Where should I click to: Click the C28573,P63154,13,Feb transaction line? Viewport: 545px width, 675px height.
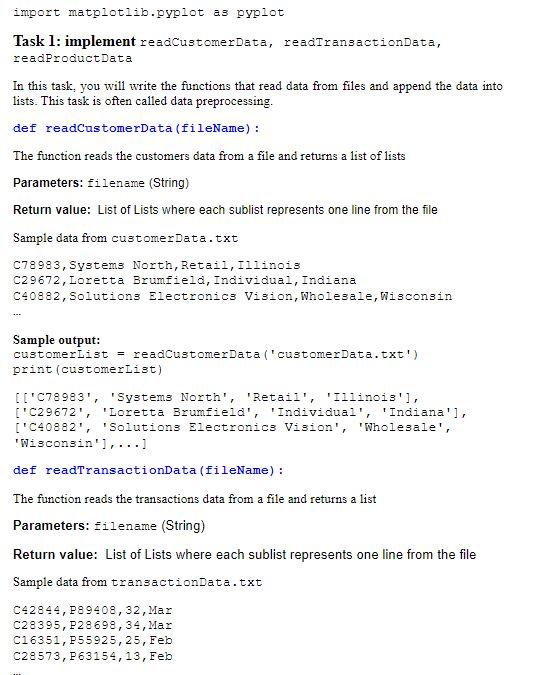click(x=93, y=656)
